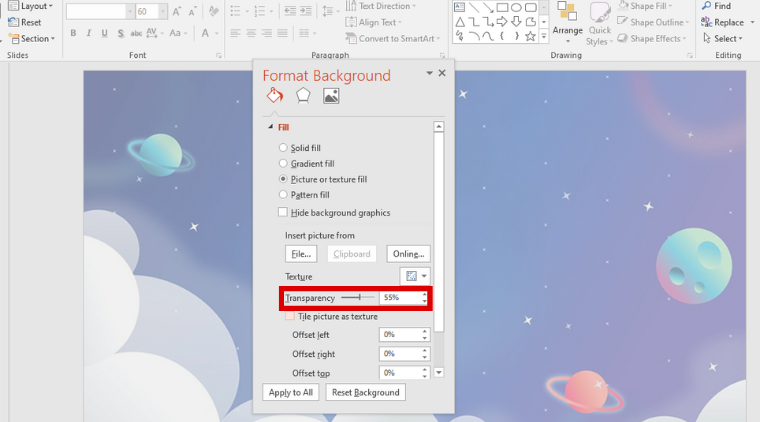Open the Texture picker dropdown
This screenshot has width=760, height=422.
pyautogui.click(x=415, y=276)
